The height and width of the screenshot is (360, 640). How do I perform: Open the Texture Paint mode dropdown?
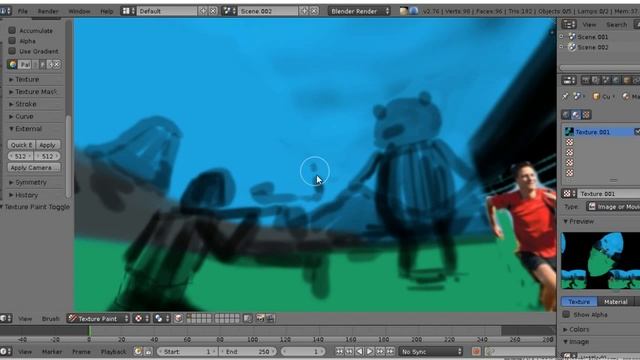(x=98, y=318)
